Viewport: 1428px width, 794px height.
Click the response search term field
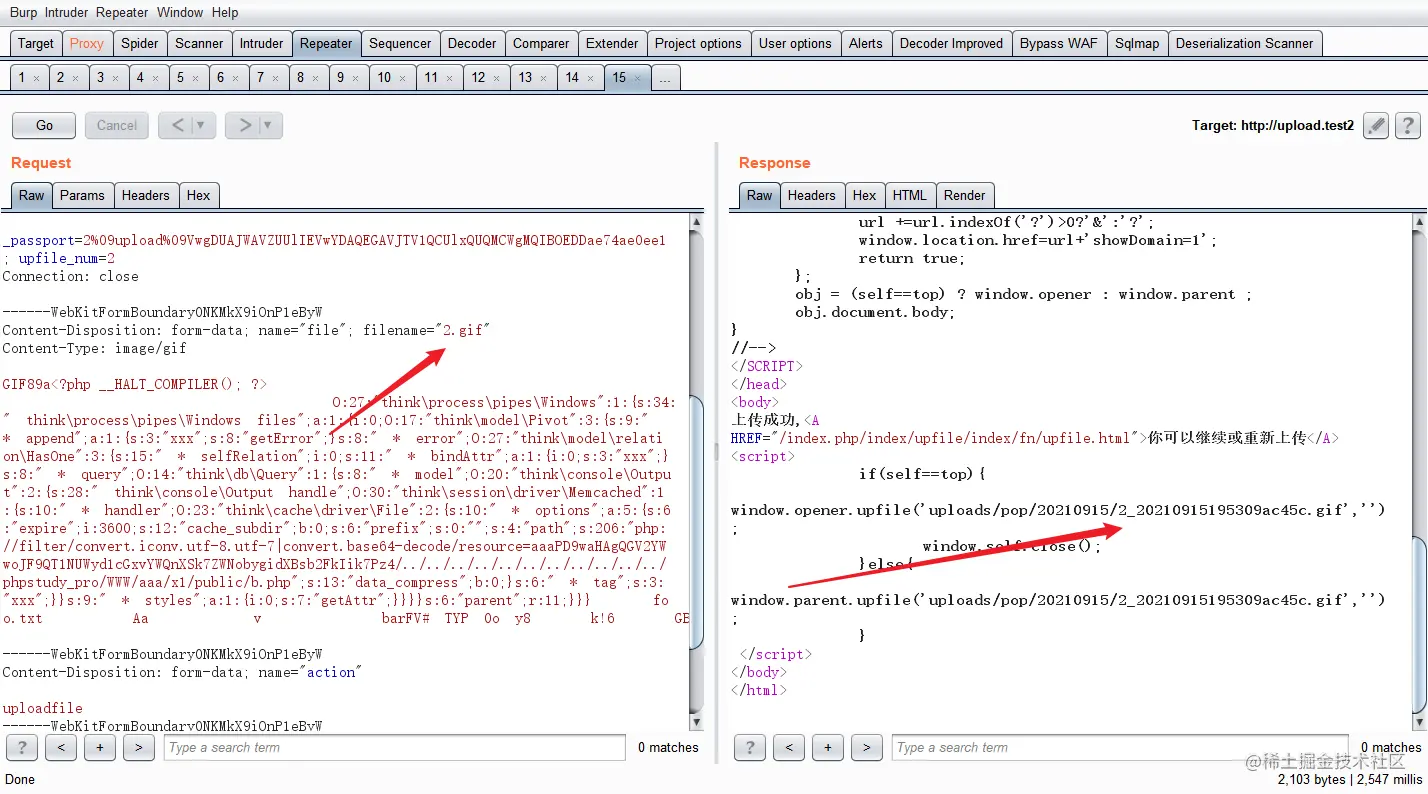[x=1121, y=747]
